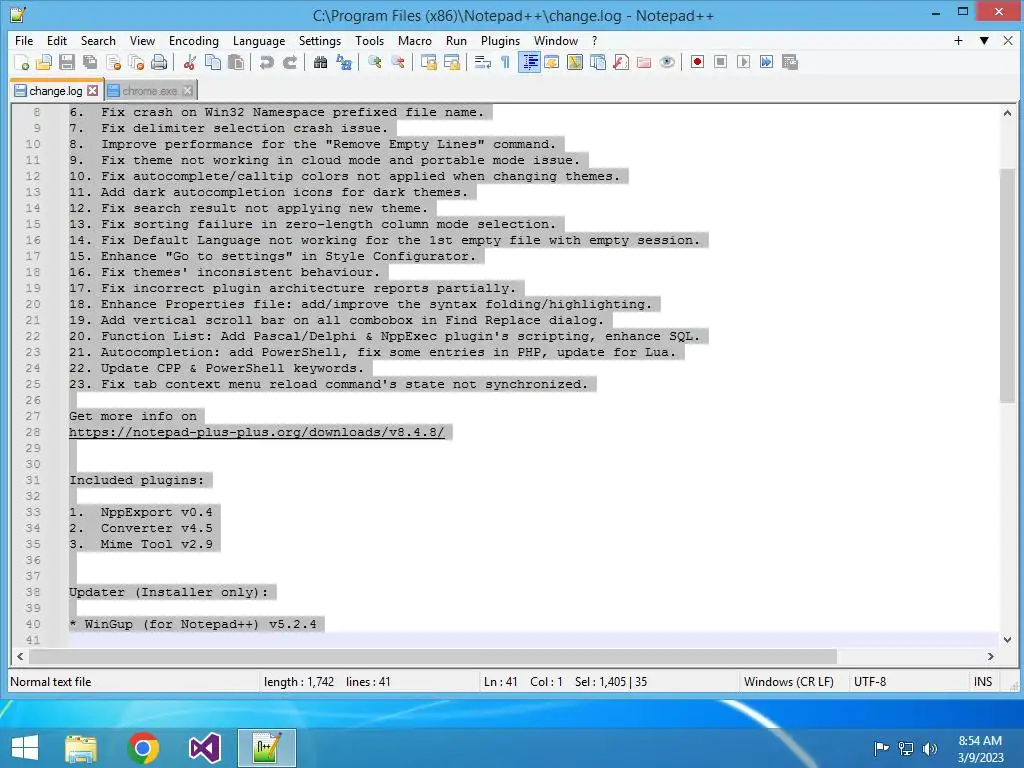Open the user defined language dialog icon
1024x768 pixels.
pyautogui.click(x=552, y=62)
